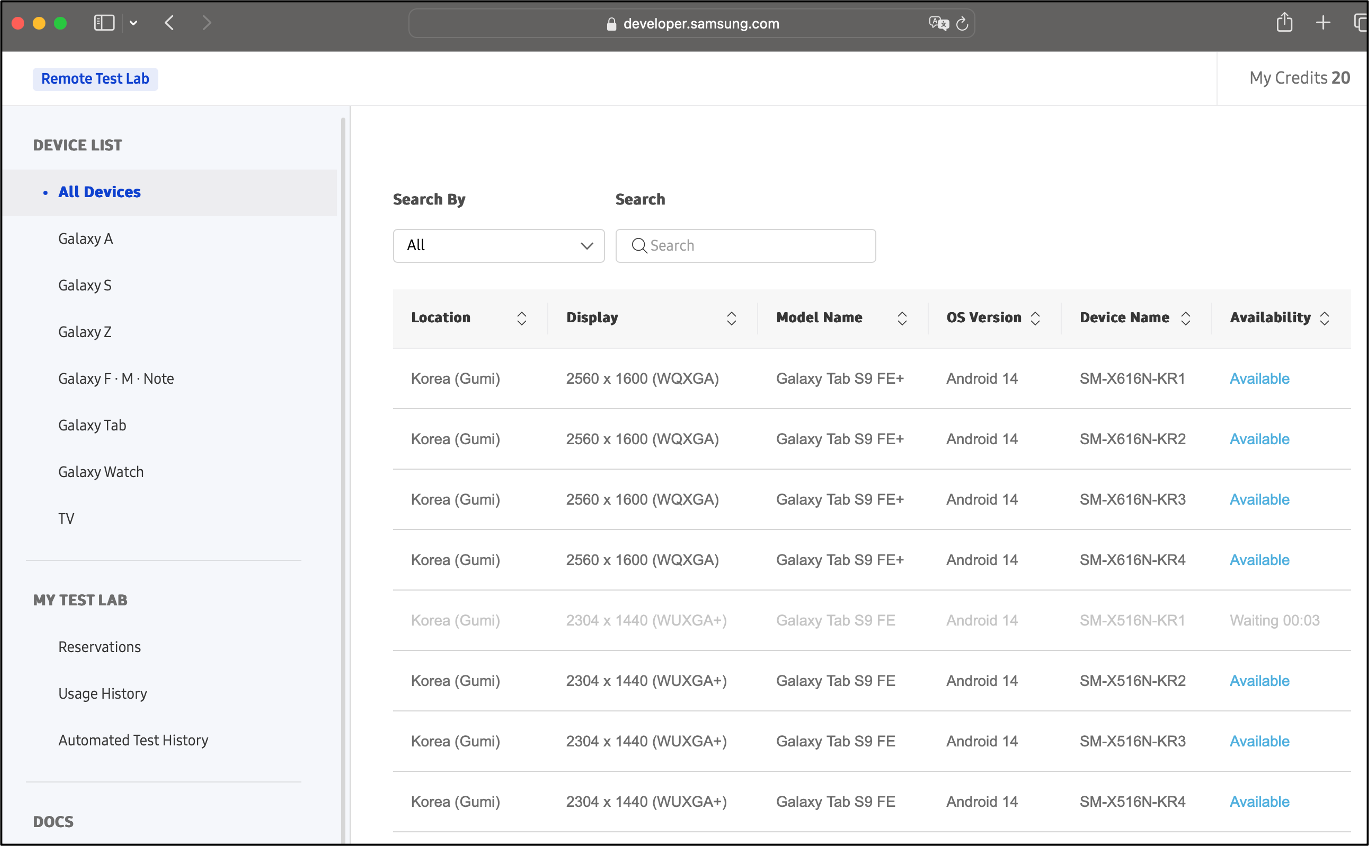Screen dimensions: 1370x846
Task: Click Available for SM-X616N-KR2
Action: (x=1259, y=439)
